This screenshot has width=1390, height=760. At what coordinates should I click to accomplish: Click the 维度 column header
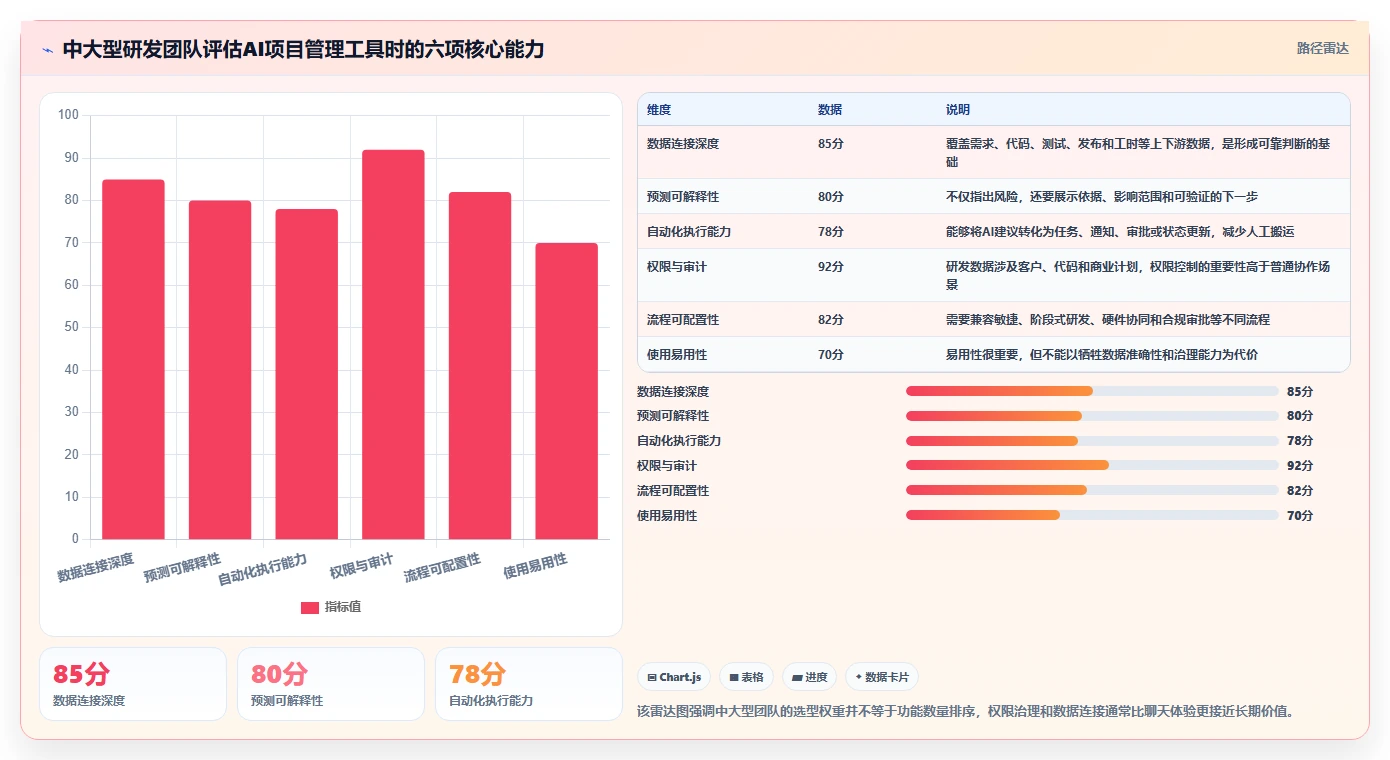pos(659,109)
